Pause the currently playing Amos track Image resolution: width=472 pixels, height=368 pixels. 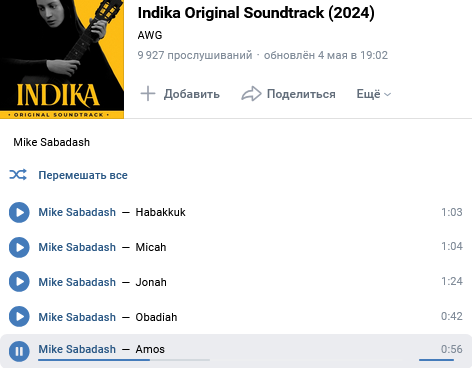pos(19,351)
